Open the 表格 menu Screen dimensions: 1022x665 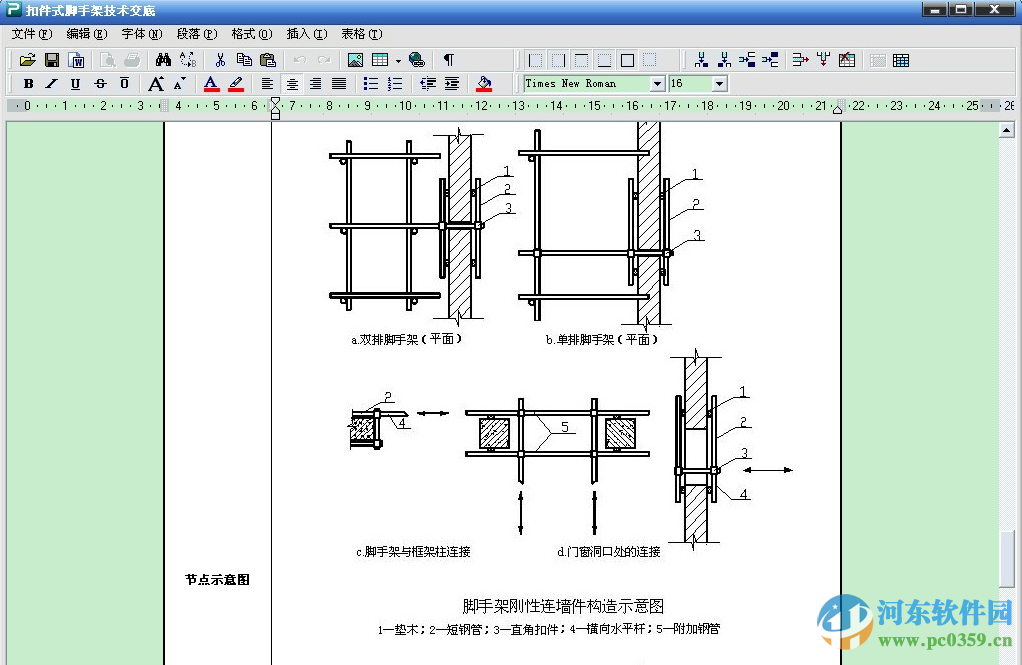[361, 34]
